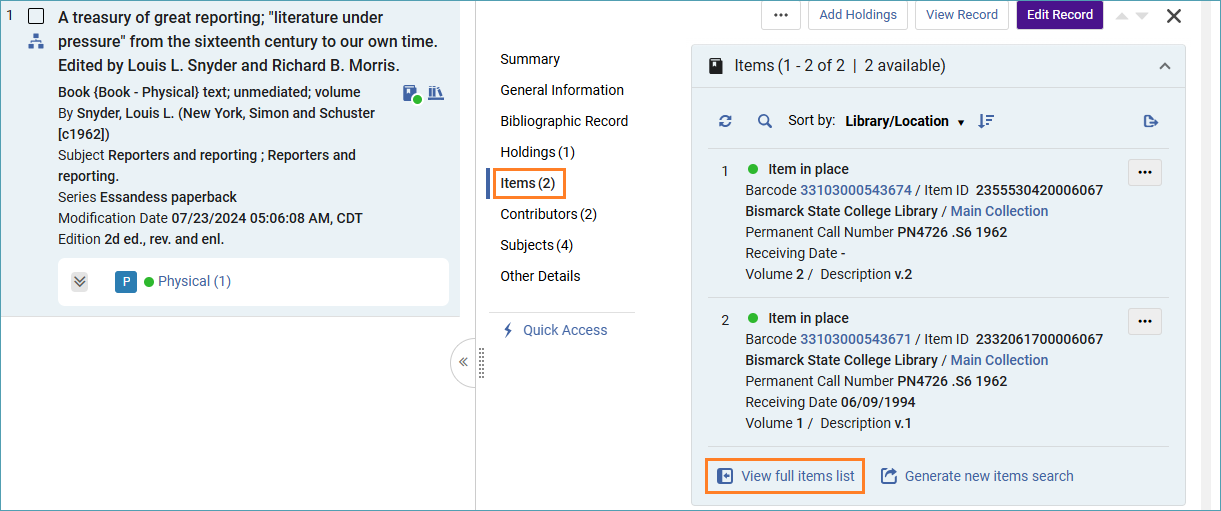Open the top ellipsis more actions button
This screenshot has width=1221, height=511.
coord(781,15)
